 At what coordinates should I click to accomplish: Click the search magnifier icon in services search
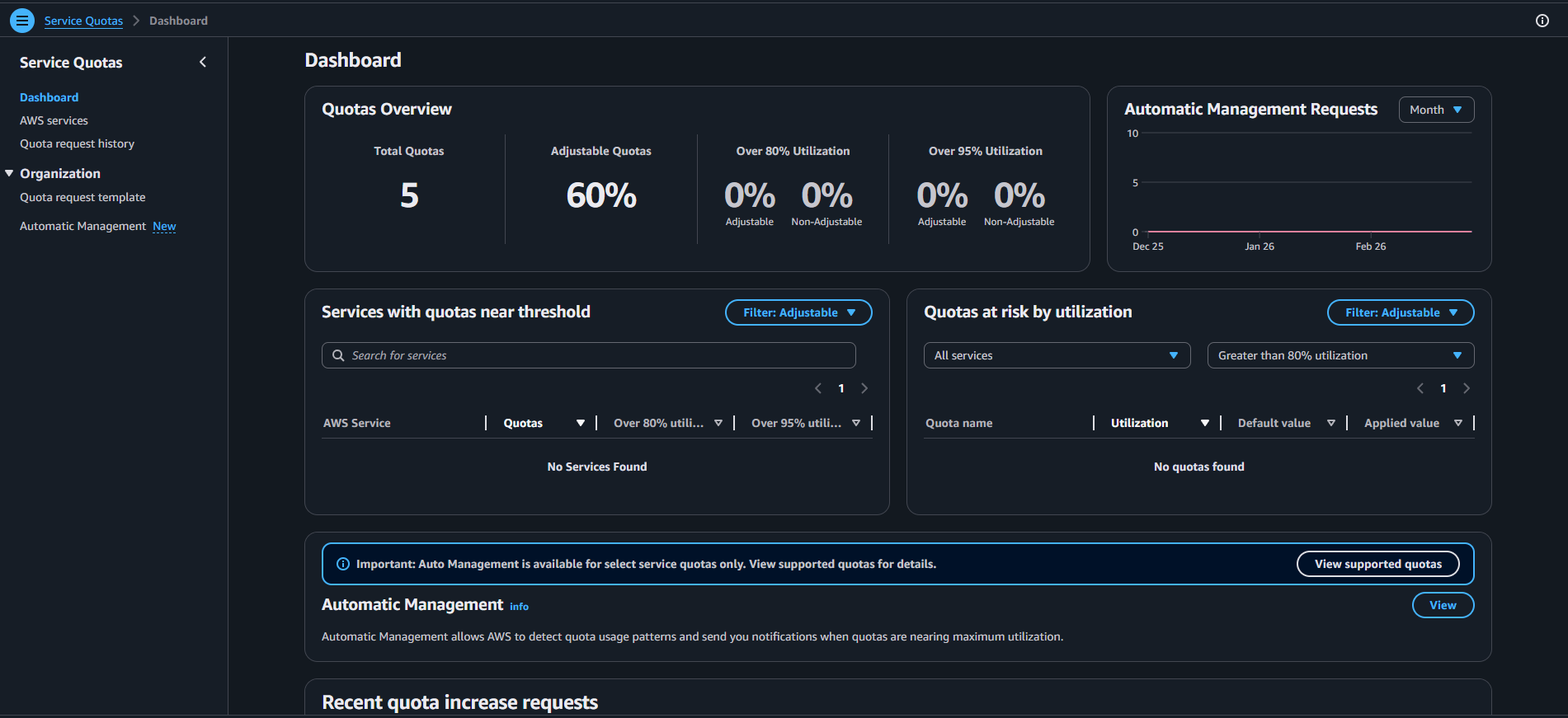(338, 355)
